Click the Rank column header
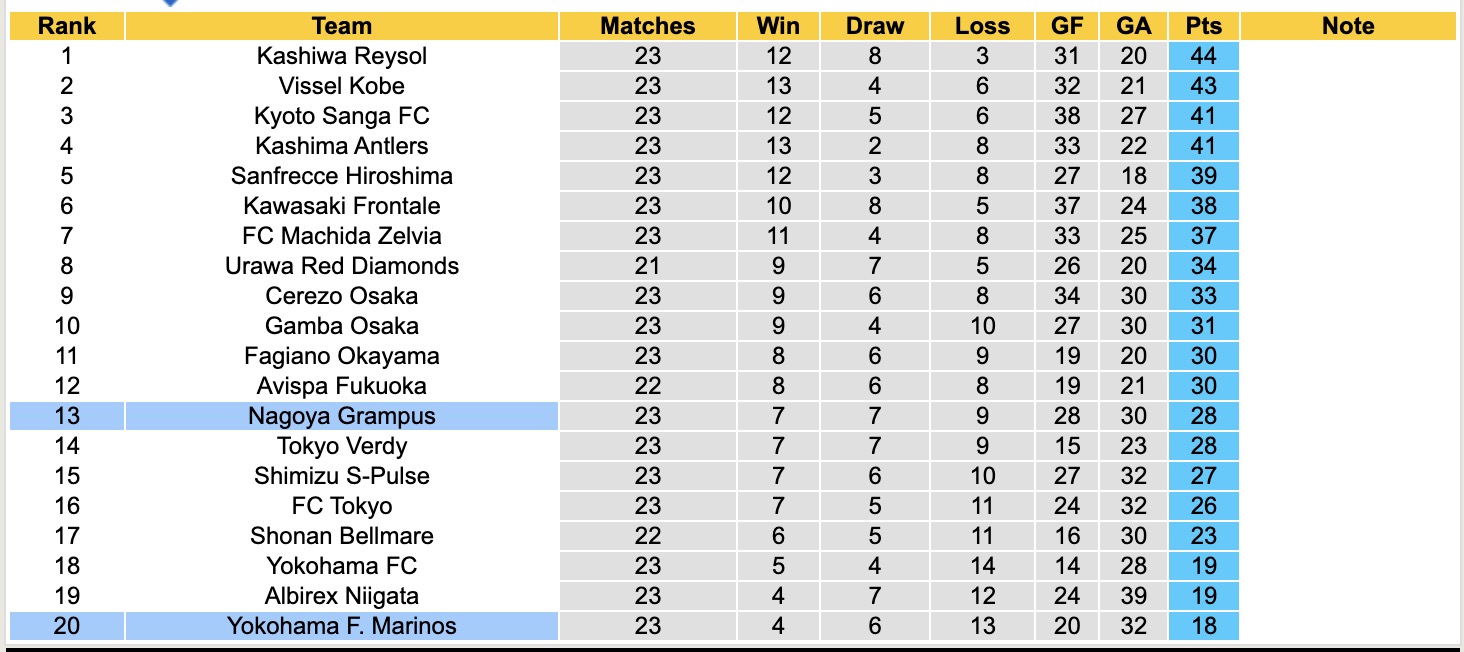 tap(66, 26)
